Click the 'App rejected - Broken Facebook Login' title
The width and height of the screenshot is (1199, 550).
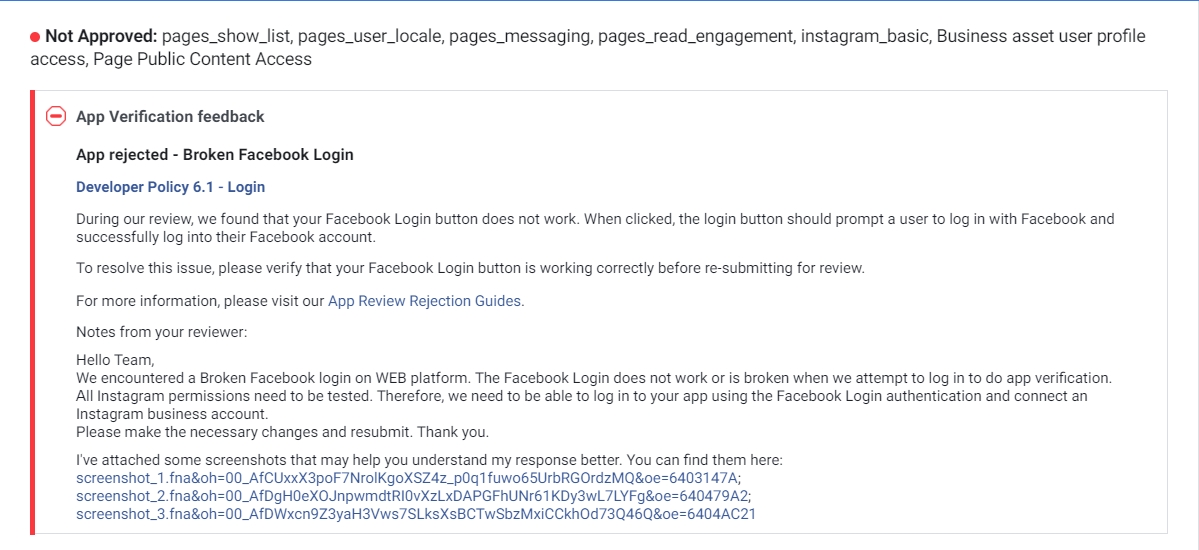coord(214,155)
